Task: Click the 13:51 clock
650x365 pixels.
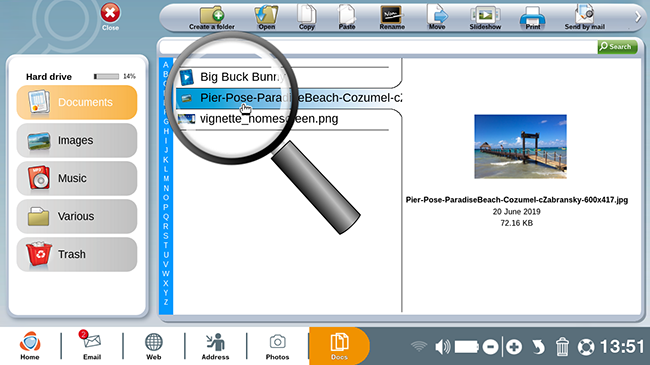Action: click(622, 346)
